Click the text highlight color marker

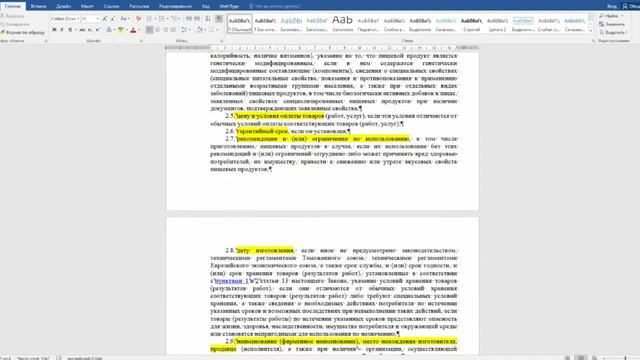click(x=120, y=30)
